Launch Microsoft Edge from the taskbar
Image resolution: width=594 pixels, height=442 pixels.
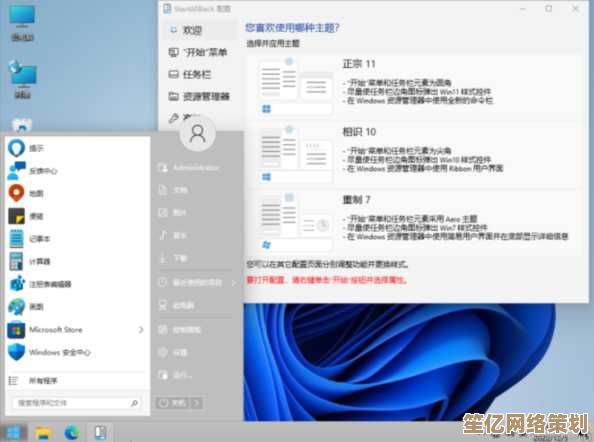(x=72, y=433)
